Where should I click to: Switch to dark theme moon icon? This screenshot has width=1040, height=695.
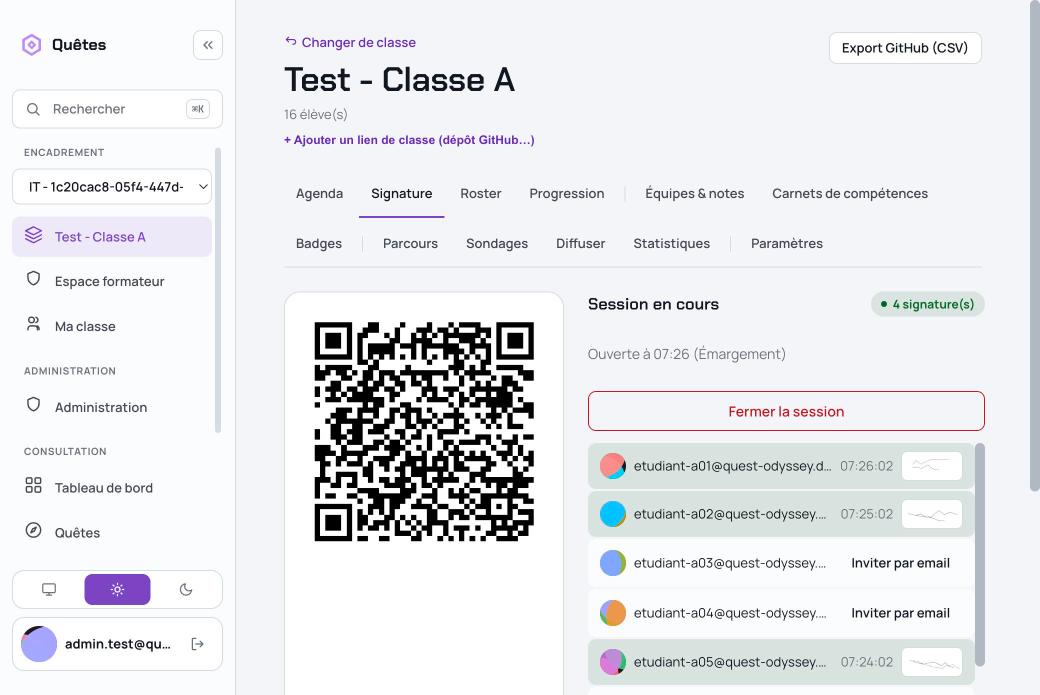tap(186, 590)
